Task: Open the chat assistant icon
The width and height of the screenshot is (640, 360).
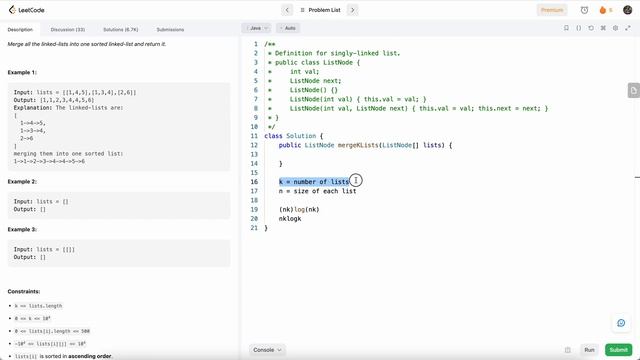Action: 621,323
